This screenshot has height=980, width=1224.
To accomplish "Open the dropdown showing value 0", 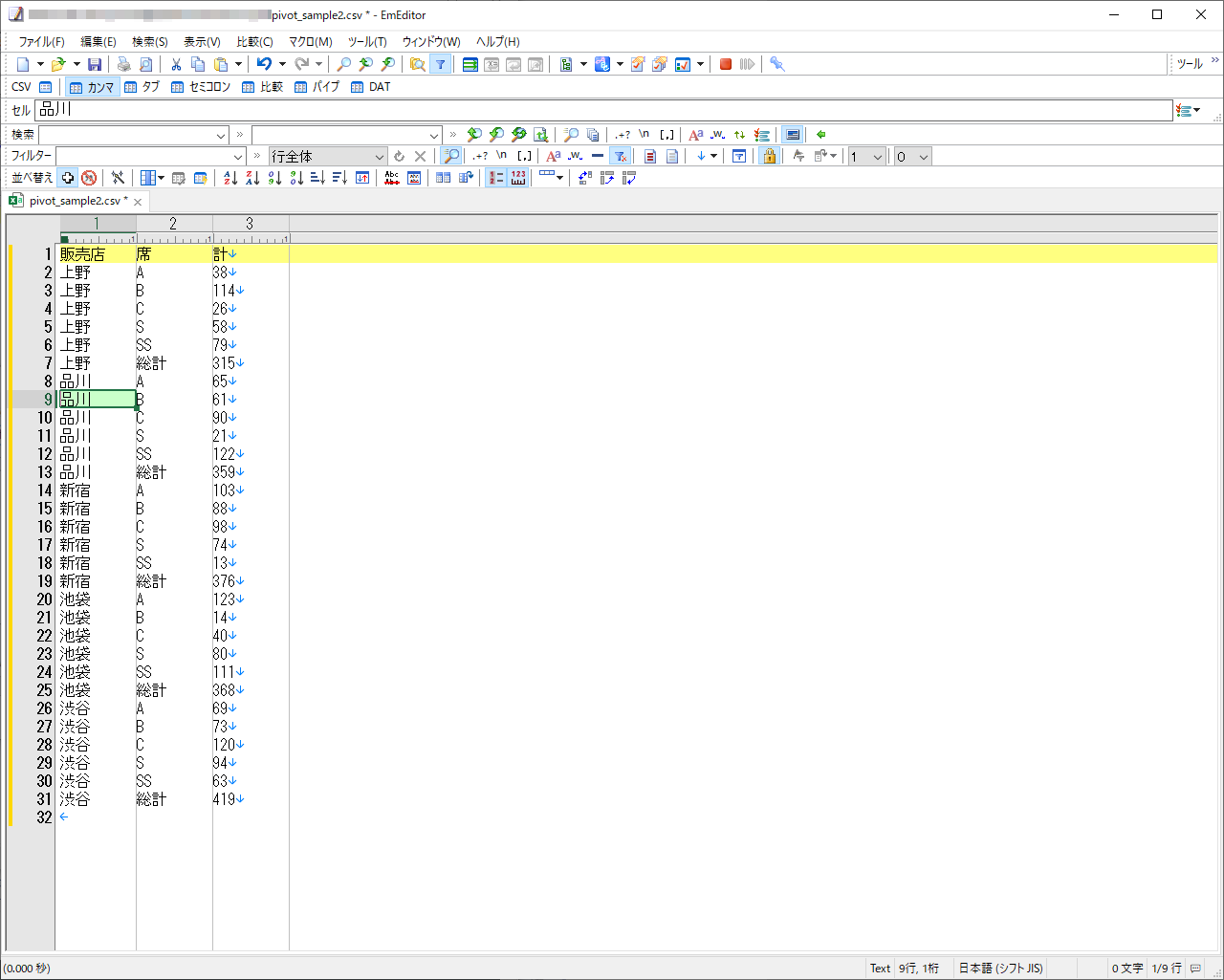I will 912,156.
